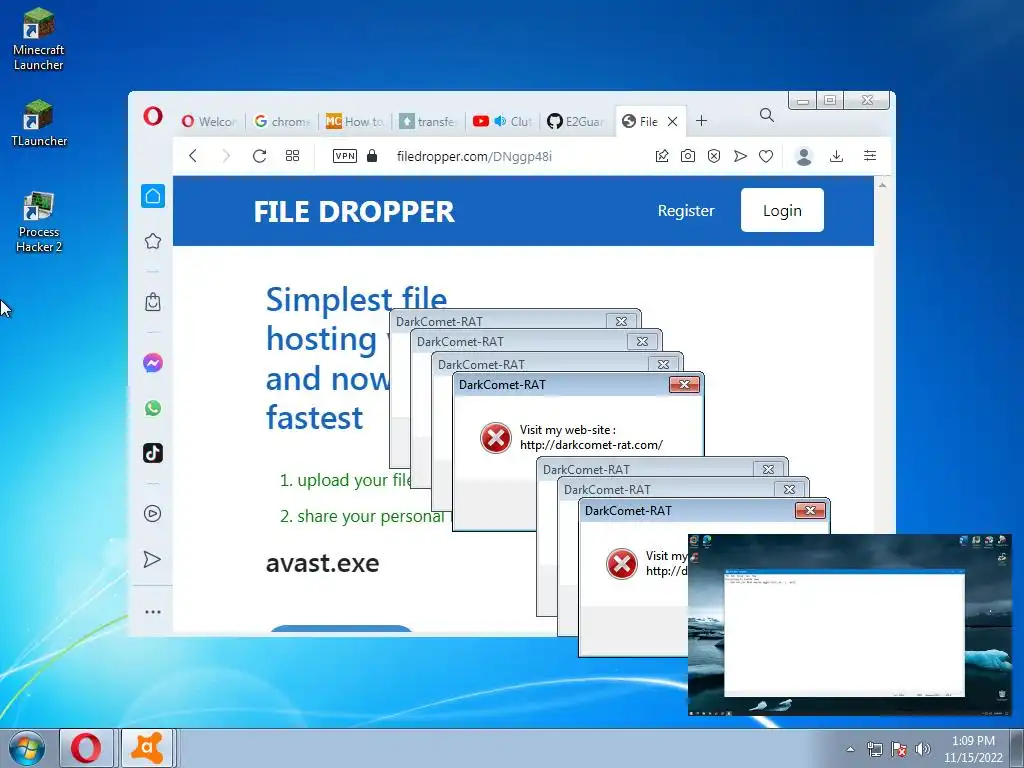This screenshot has width=1024, height=768.
Task: Open the ad blocker shield
Action: (714, 156)
